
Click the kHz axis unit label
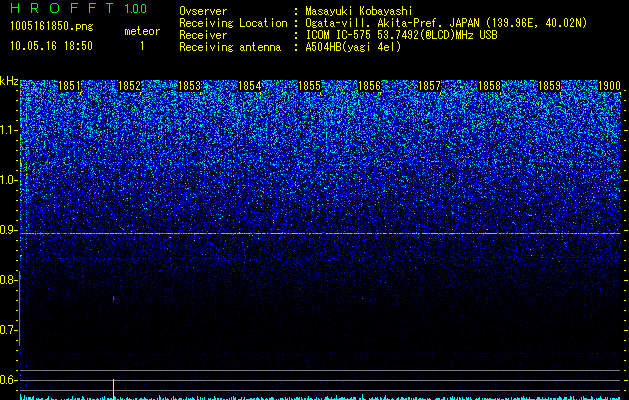[x=9, y=81]
